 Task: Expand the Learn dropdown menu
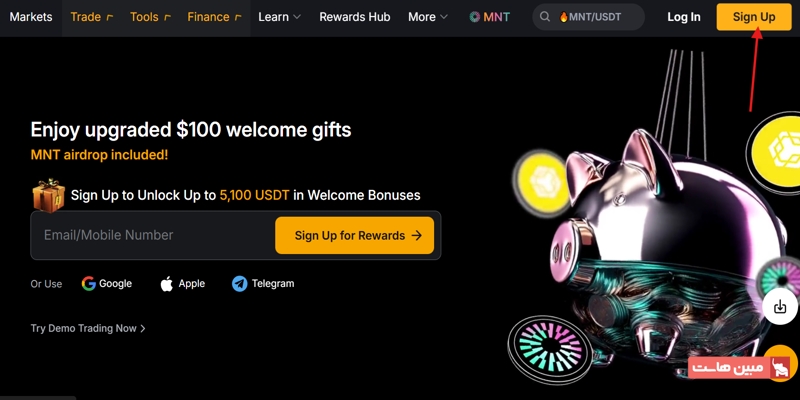pos(279,17)
